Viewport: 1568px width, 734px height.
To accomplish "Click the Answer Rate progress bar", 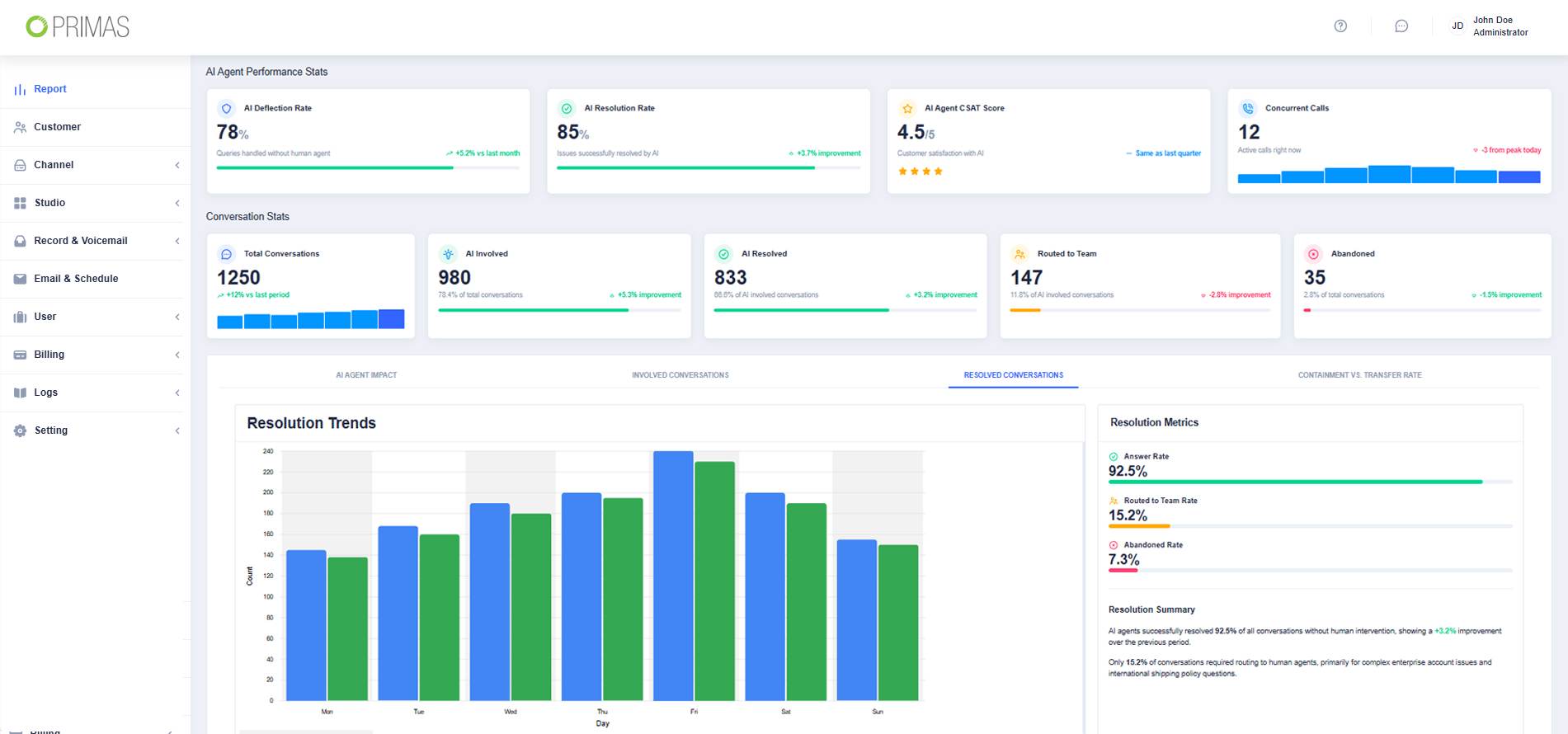I will [1309, 482].
